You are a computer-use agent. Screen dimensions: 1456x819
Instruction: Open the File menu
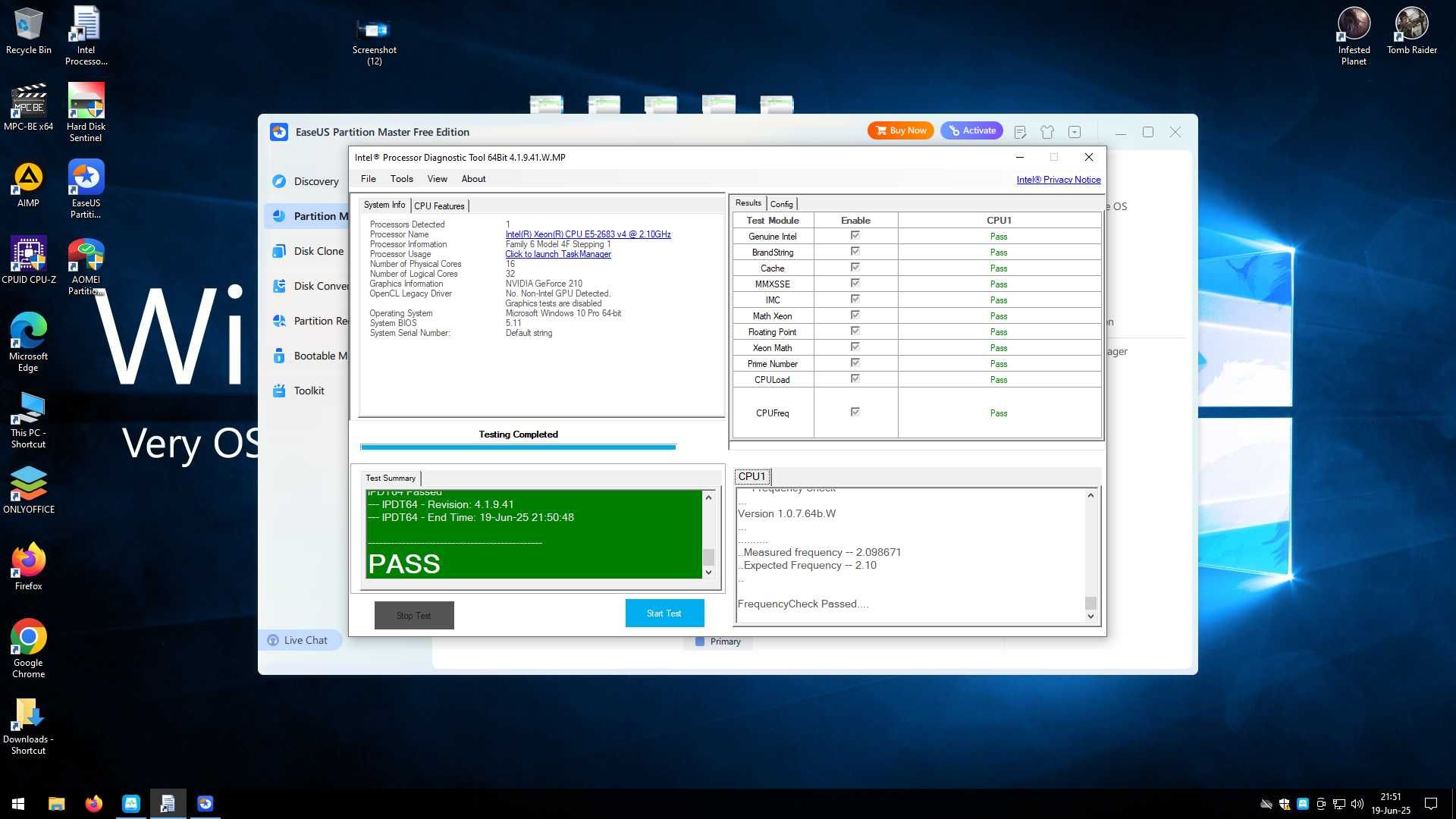coord(368,179)
